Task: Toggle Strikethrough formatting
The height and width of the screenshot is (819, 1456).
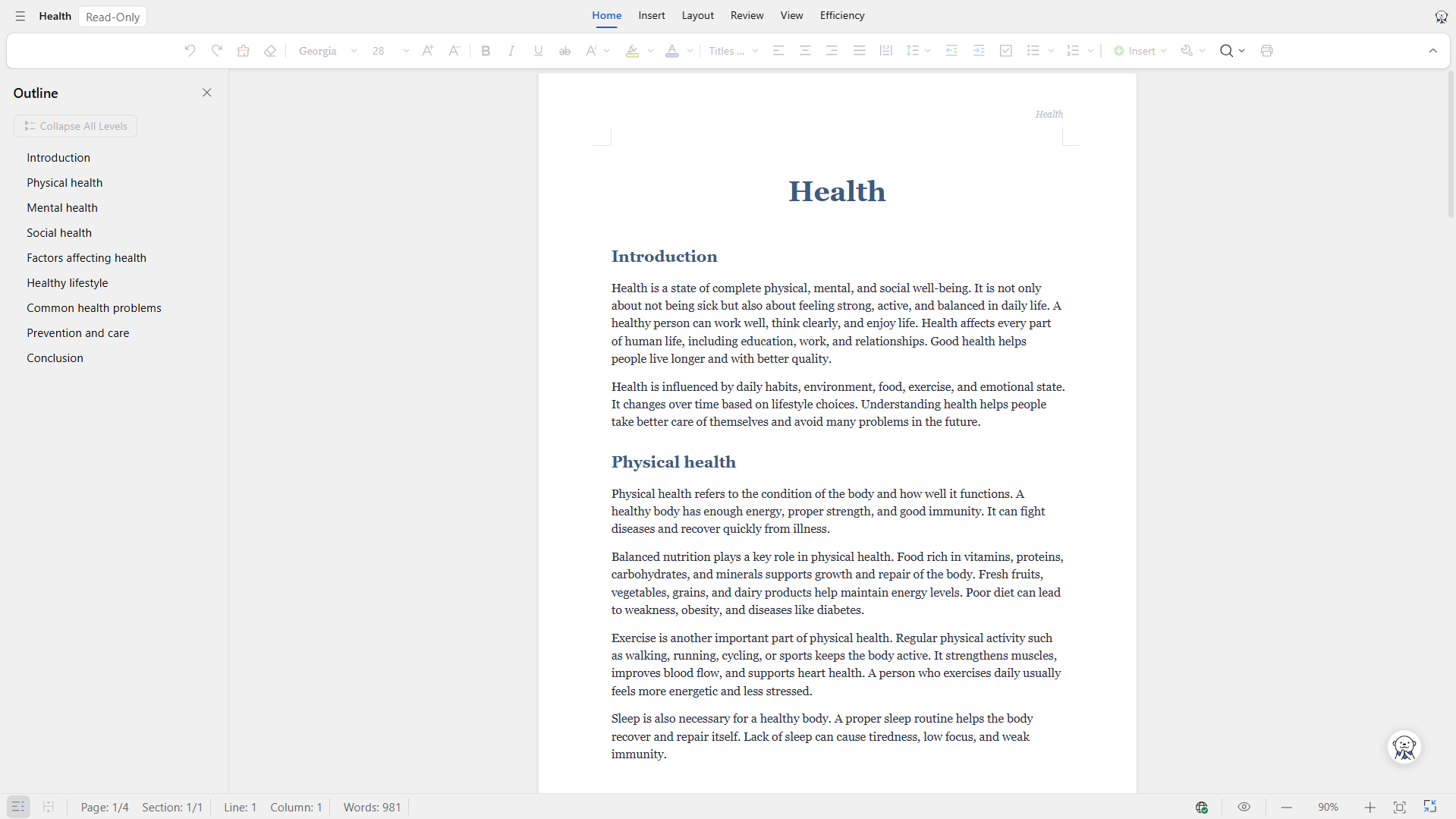Action: coord(564,51)
